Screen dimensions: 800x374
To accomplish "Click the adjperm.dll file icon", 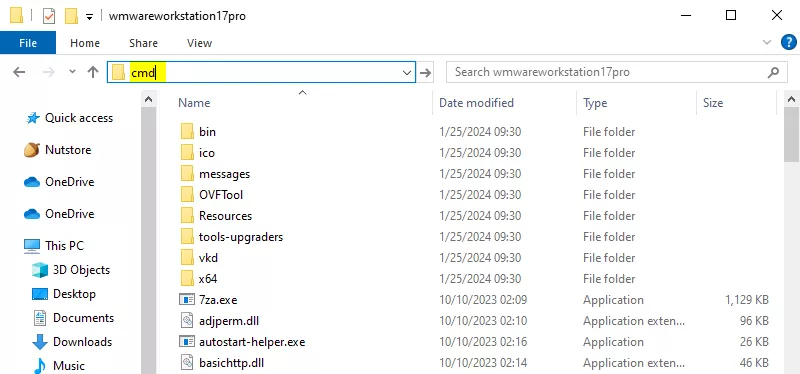I will [x=187, y=321].
